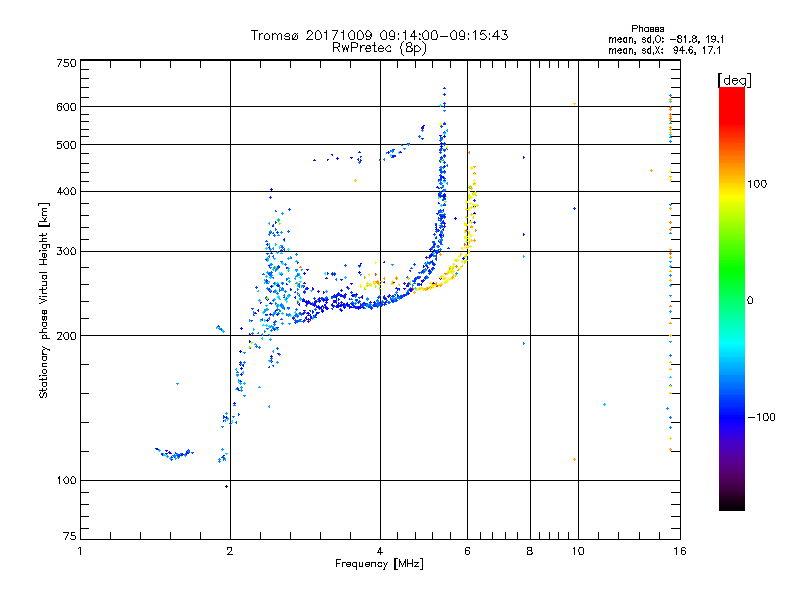Click the 'mean, sd,O: -81.8, 19.1' statistics line

click(x=666, y=39)
